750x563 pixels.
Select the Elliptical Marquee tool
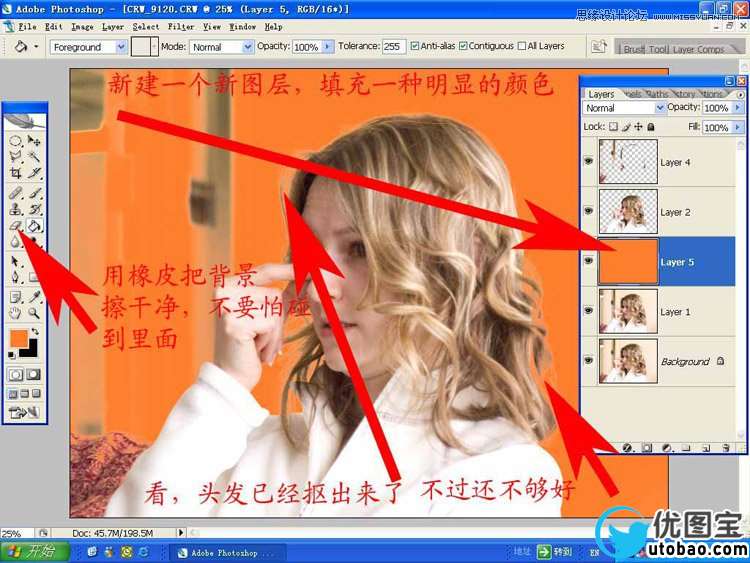(16, 141)
